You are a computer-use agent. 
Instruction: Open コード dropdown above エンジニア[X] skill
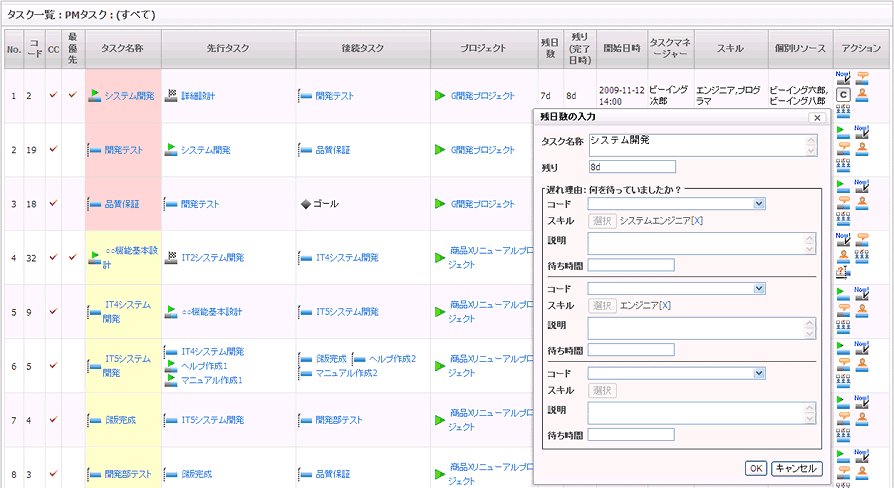point(676,288)
